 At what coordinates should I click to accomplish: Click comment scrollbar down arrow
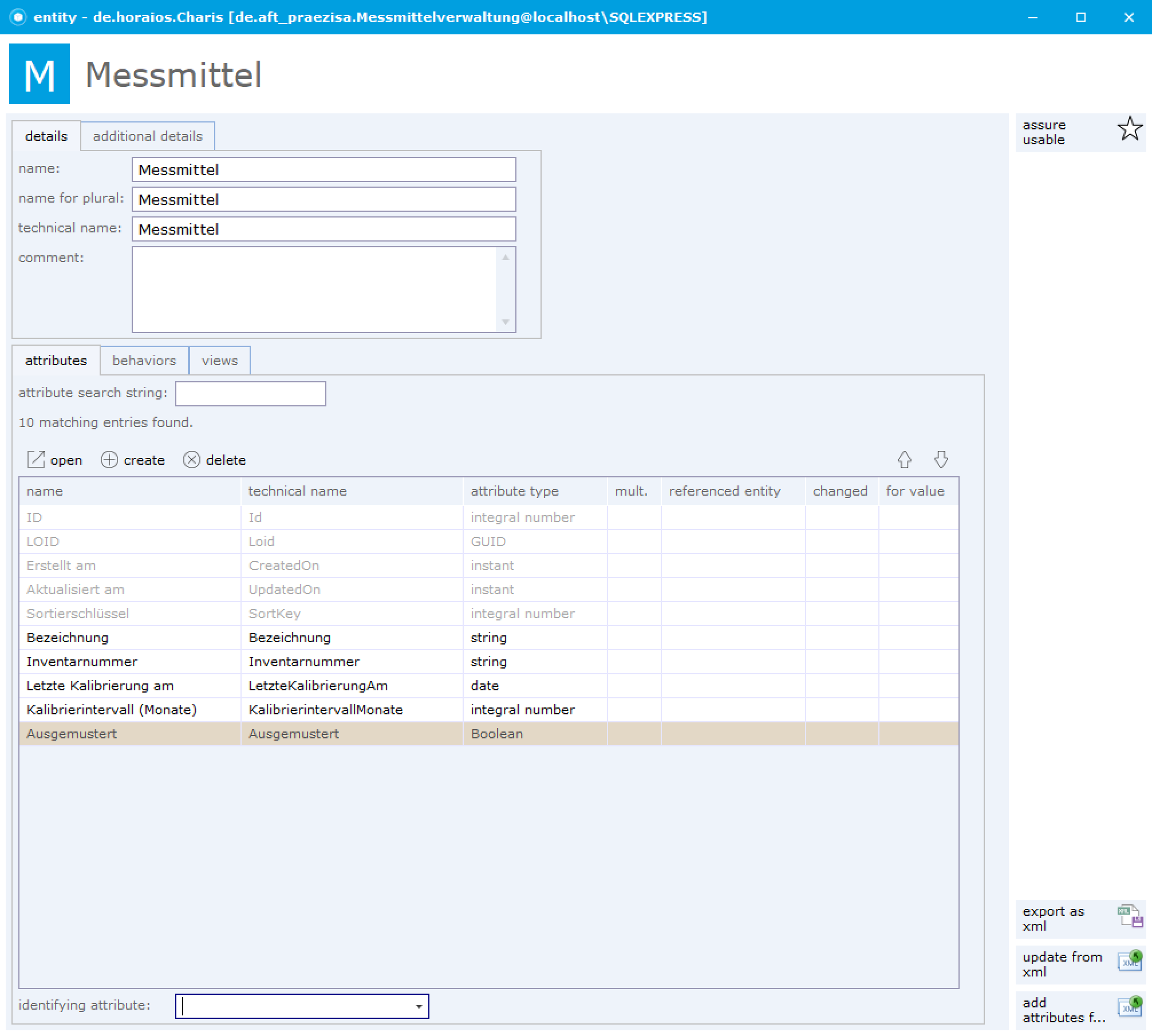click(x=506, y=322)
